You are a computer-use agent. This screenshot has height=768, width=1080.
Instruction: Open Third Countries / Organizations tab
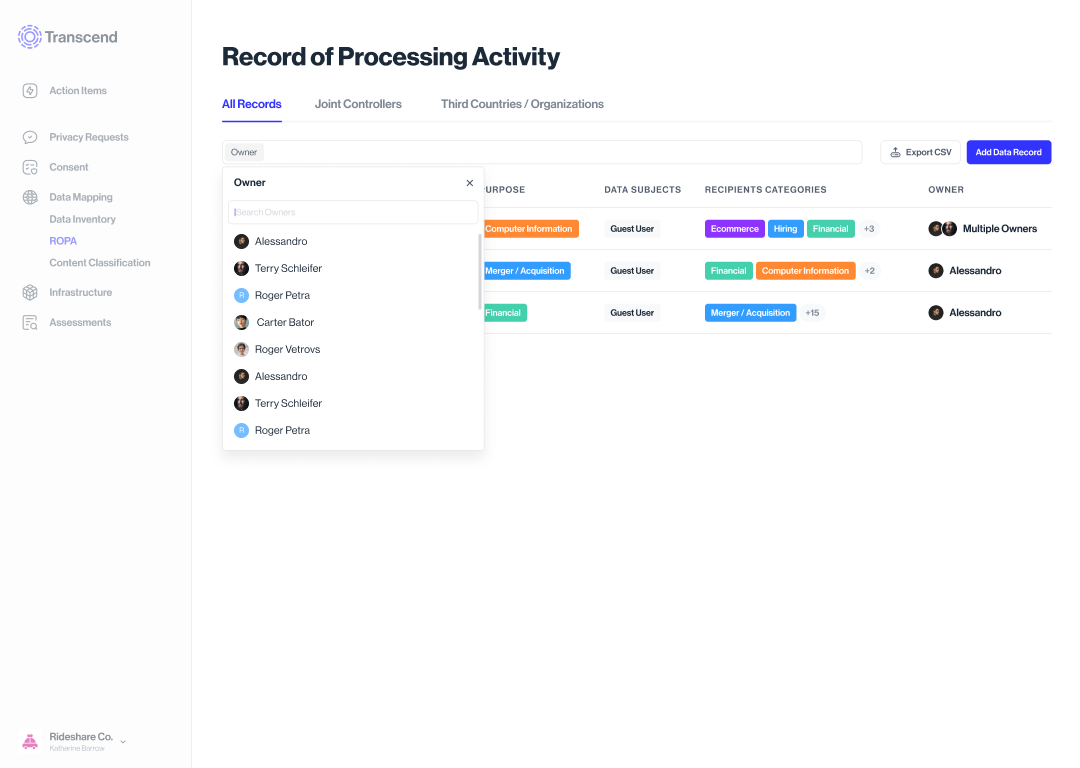click(522, 104)
